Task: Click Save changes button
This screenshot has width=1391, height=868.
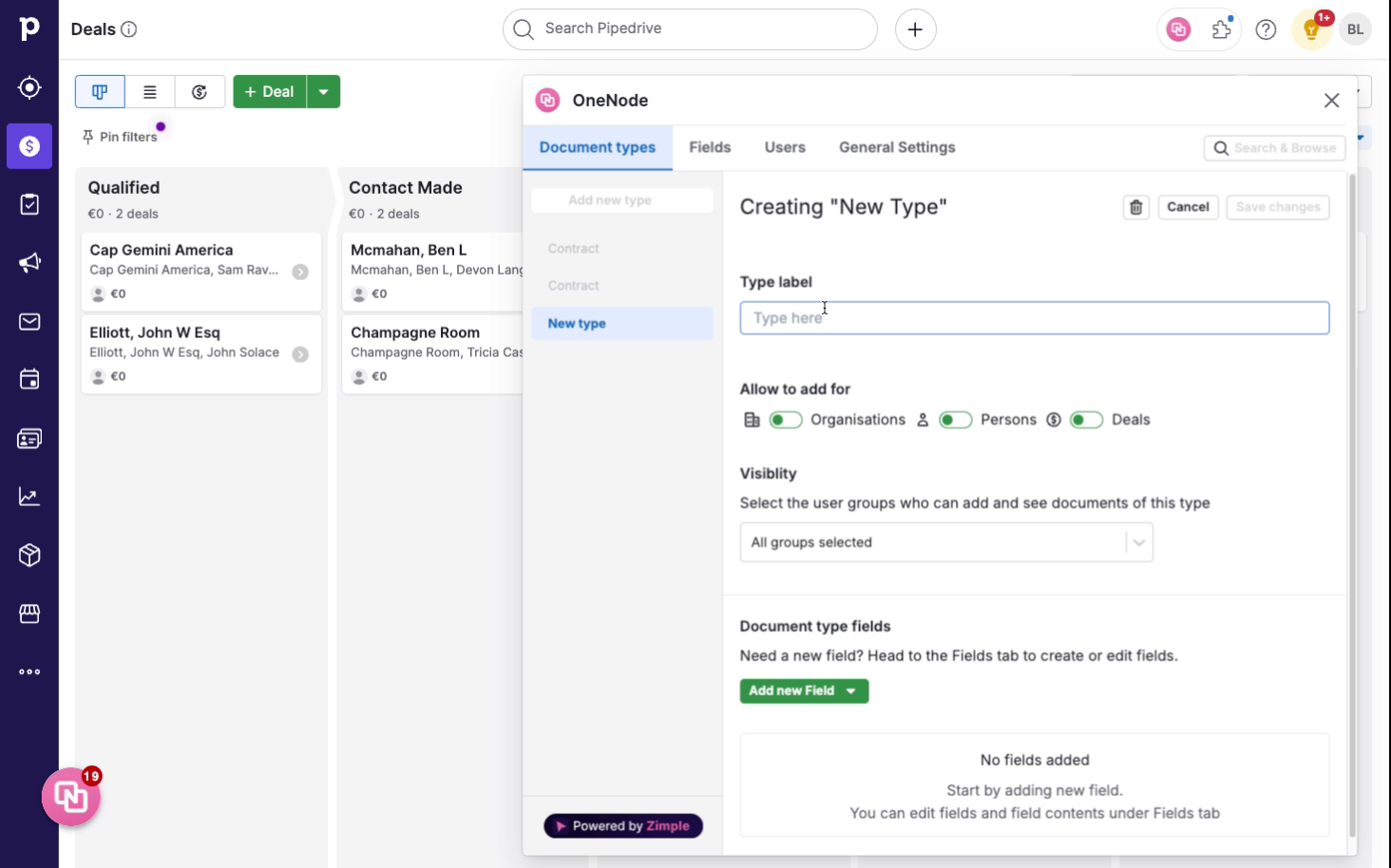Action: pyautogui.click(x=1278, y=207)
